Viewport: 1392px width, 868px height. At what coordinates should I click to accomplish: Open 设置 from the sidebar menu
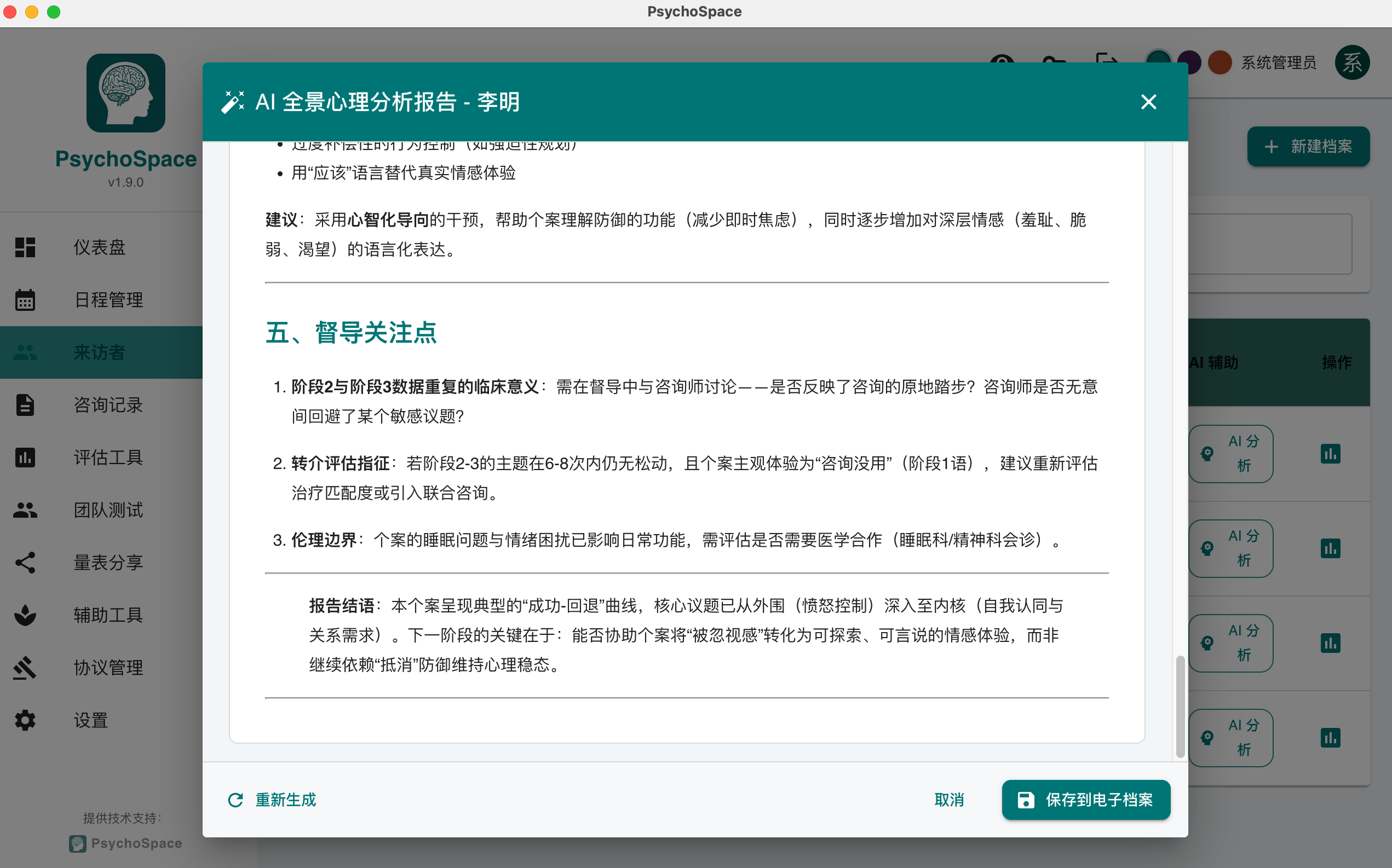(25, 720)
